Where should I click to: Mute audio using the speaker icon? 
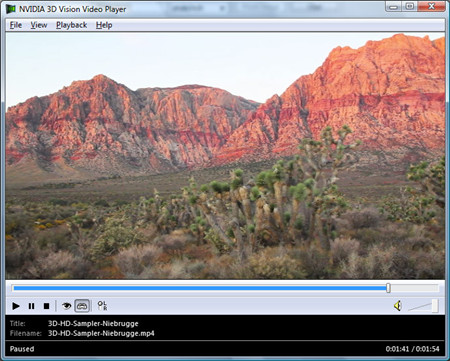tap(398, 306)
